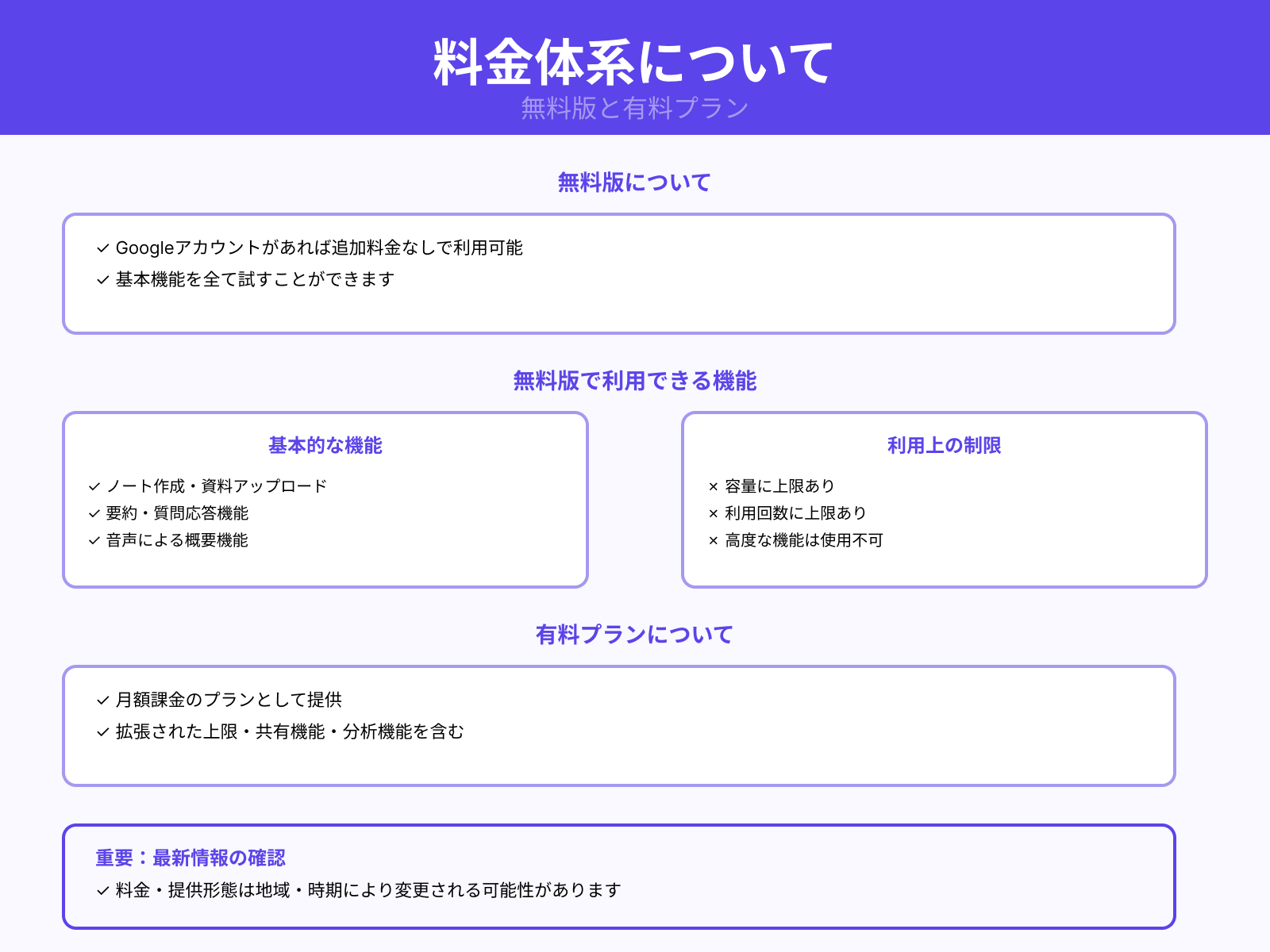
Task: Select the 利用上の制限 card title
Action: click(945, 446)
